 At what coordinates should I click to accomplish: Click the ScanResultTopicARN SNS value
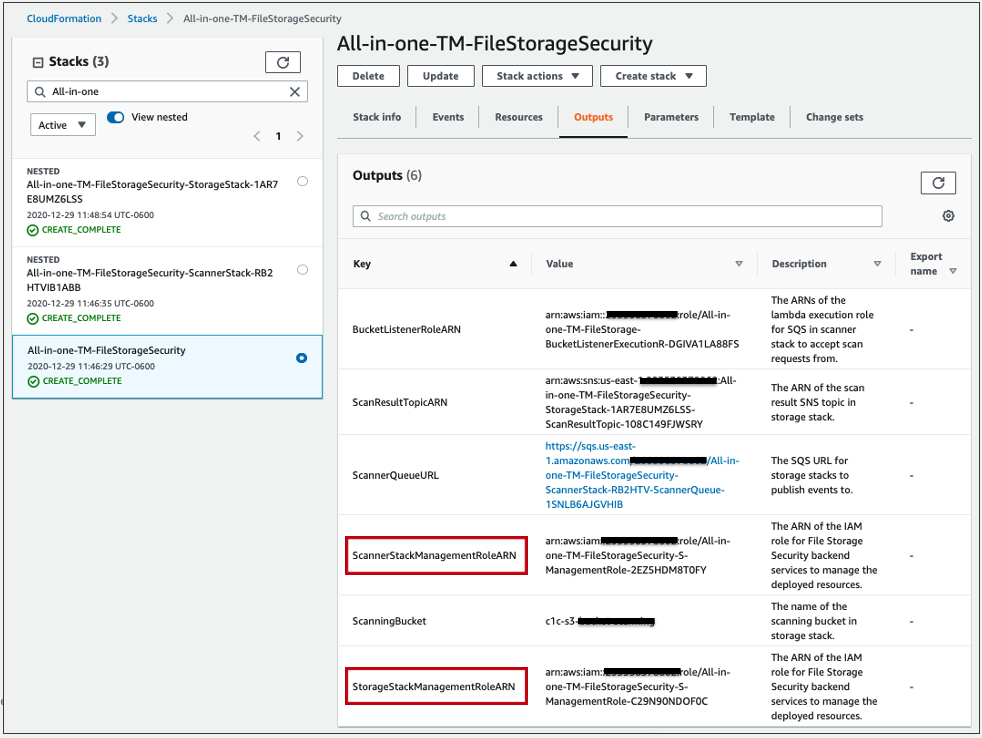641,402
